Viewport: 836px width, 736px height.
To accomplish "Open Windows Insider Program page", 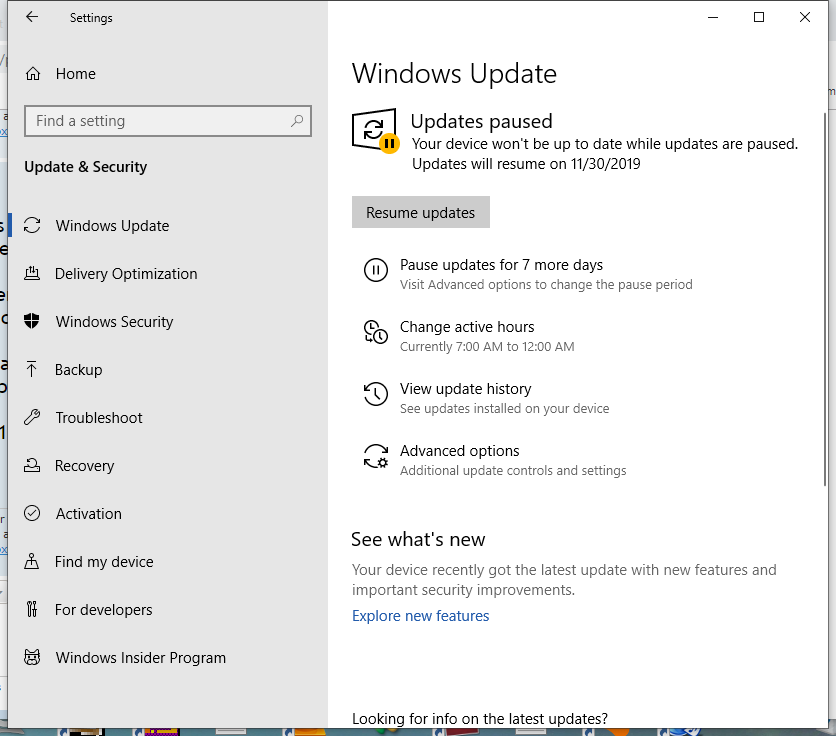I will [x=141, y=658].
